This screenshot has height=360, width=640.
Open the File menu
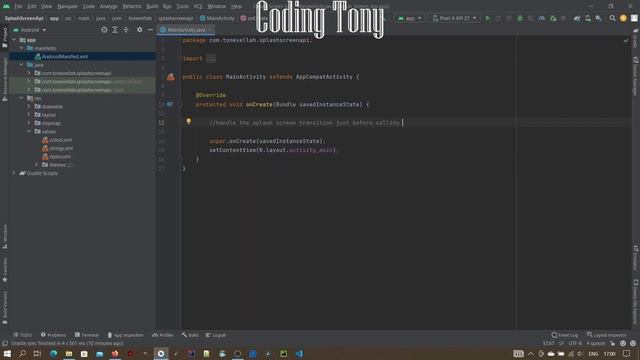pos(18,7)
